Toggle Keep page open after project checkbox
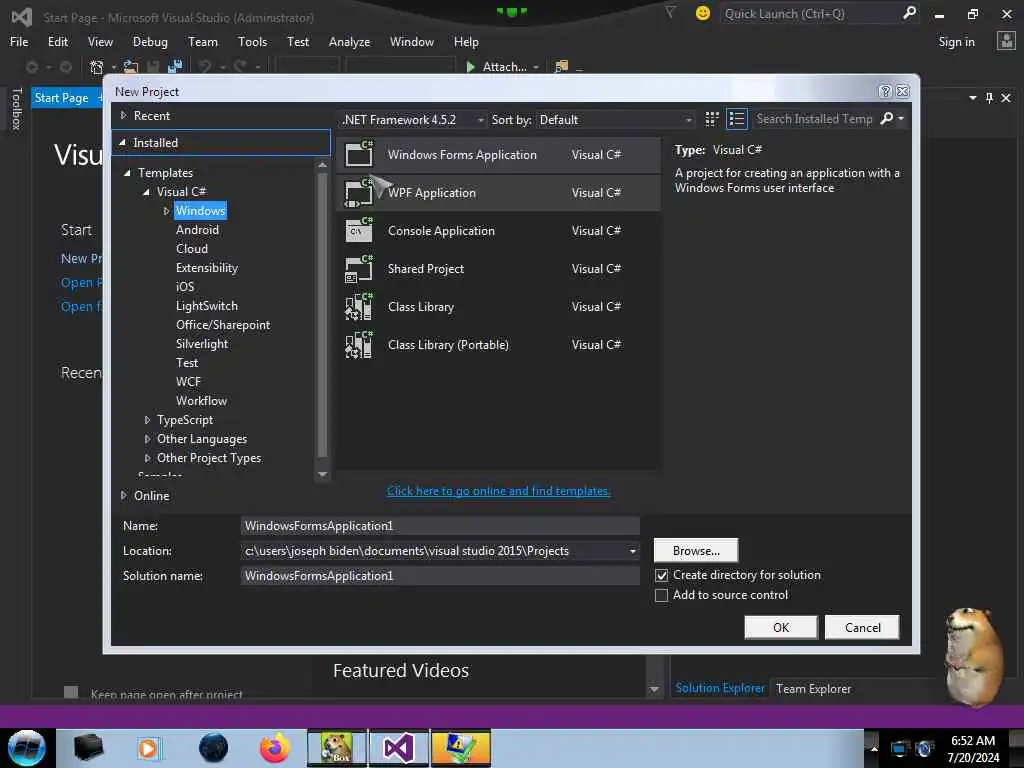Image resolution: width=1024 pixels, height=768 pixels. (71, 692)
